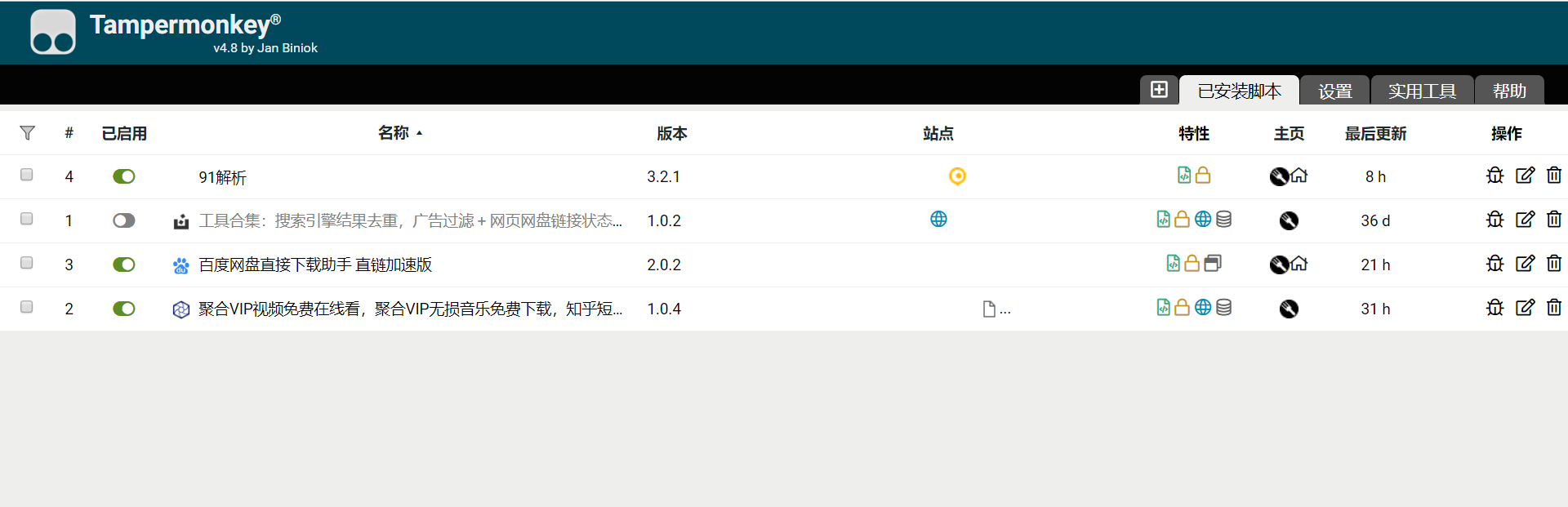Screen dimensions: 1568x507
Task: Select the checkbox for 工具合集 row
Action: tap(27, 219)
